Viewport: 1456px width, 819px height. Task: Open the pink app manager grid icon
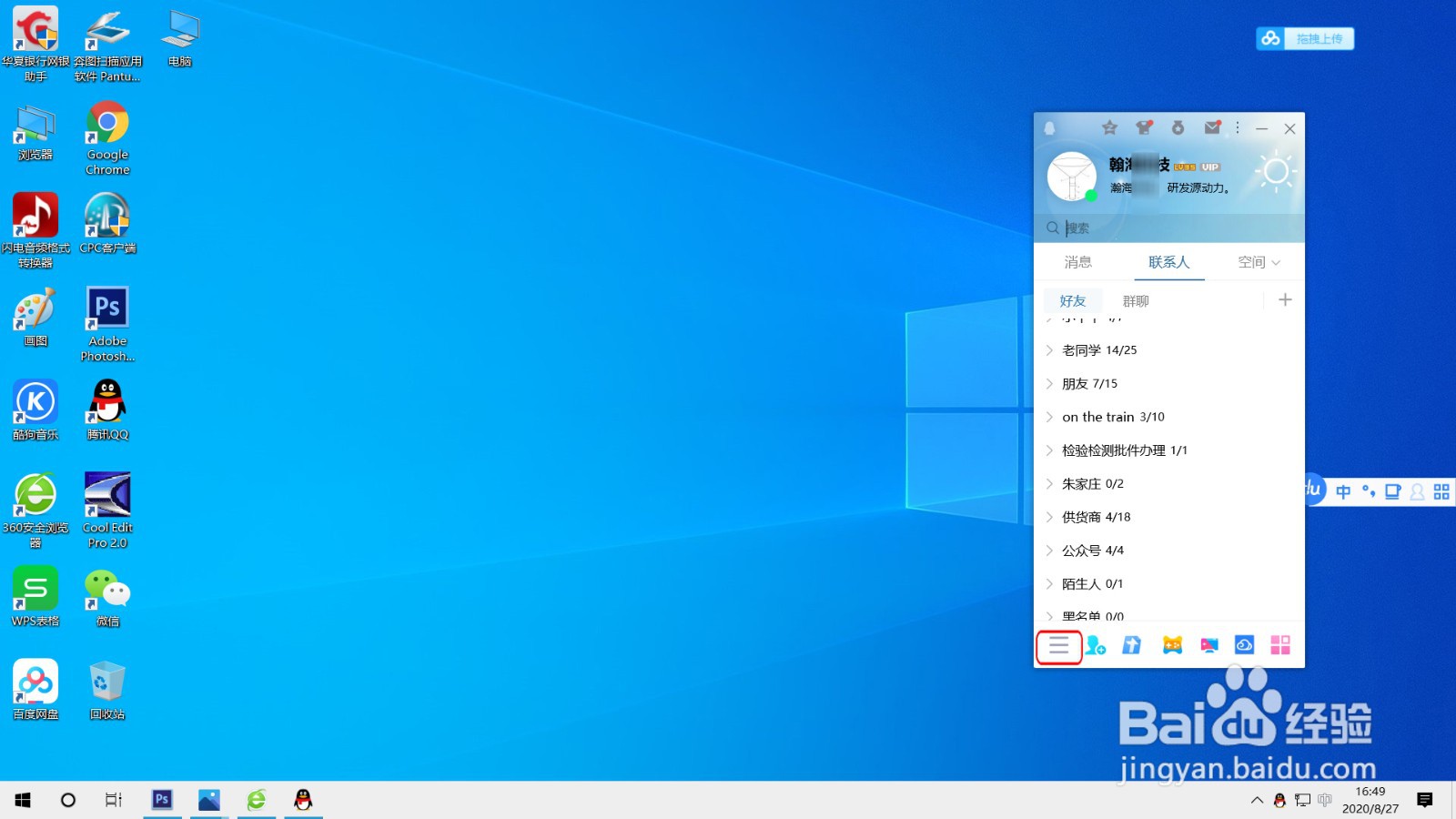tap(1280, 645)
